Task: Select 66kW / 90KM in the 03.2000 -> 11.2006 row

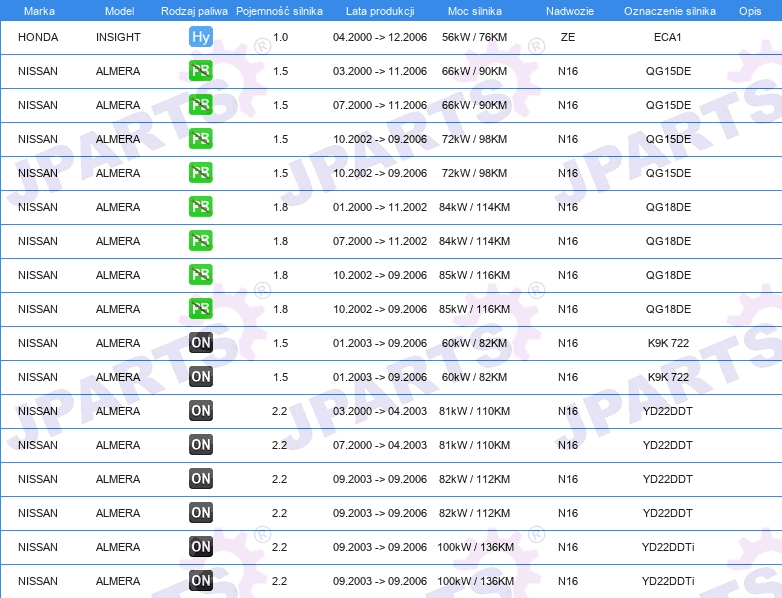Action: [x=474, y=71]
